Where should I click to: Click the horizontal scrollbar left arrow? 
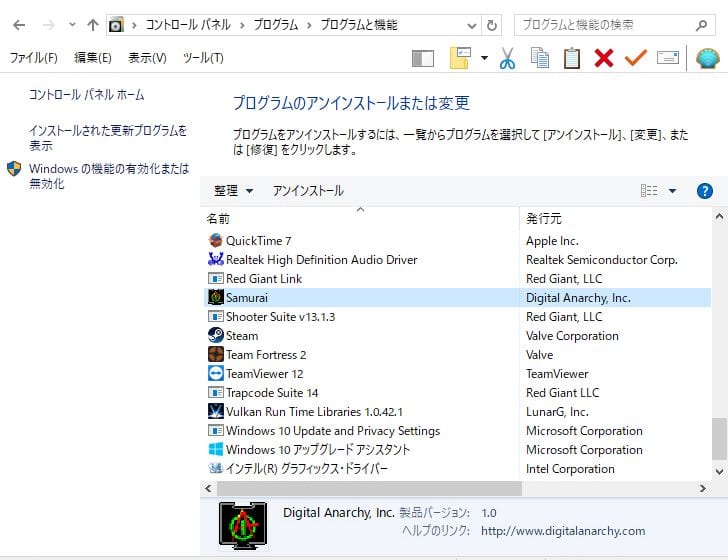click(x=208, y=488)
